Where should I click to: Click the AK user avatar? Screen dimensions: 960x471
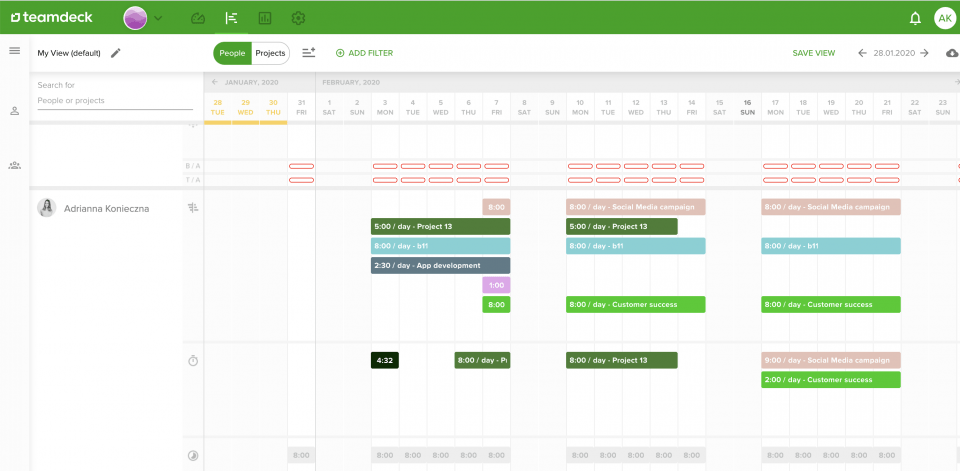click(x=945, y=18)
